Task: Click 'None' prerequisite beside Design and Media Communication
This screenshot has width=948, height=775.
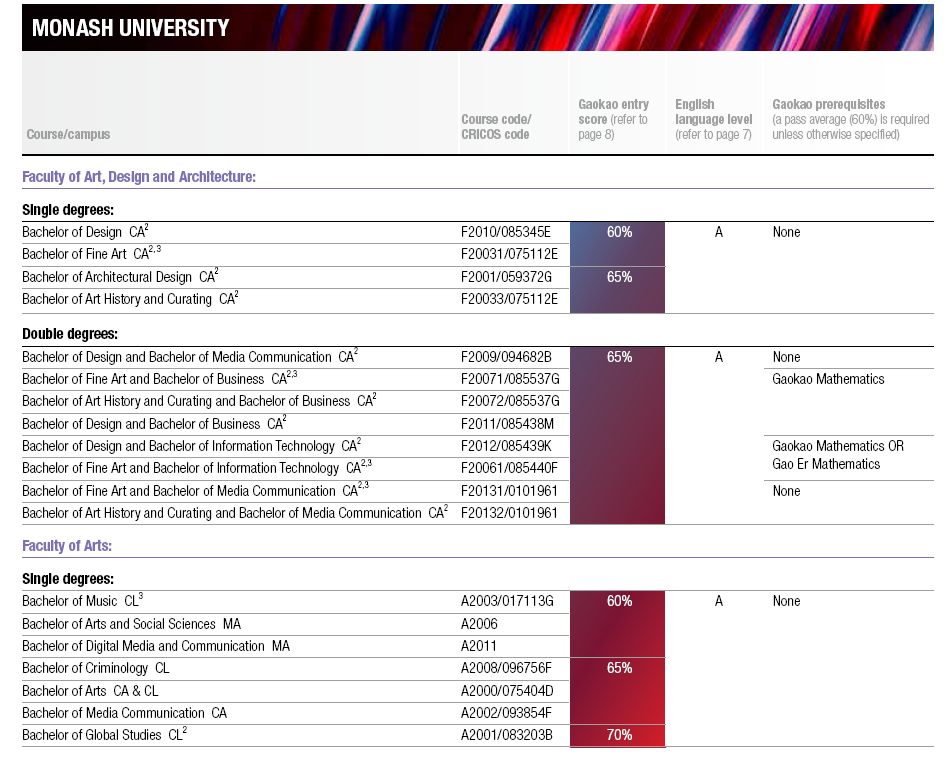Action: click(x=786, y=357)
